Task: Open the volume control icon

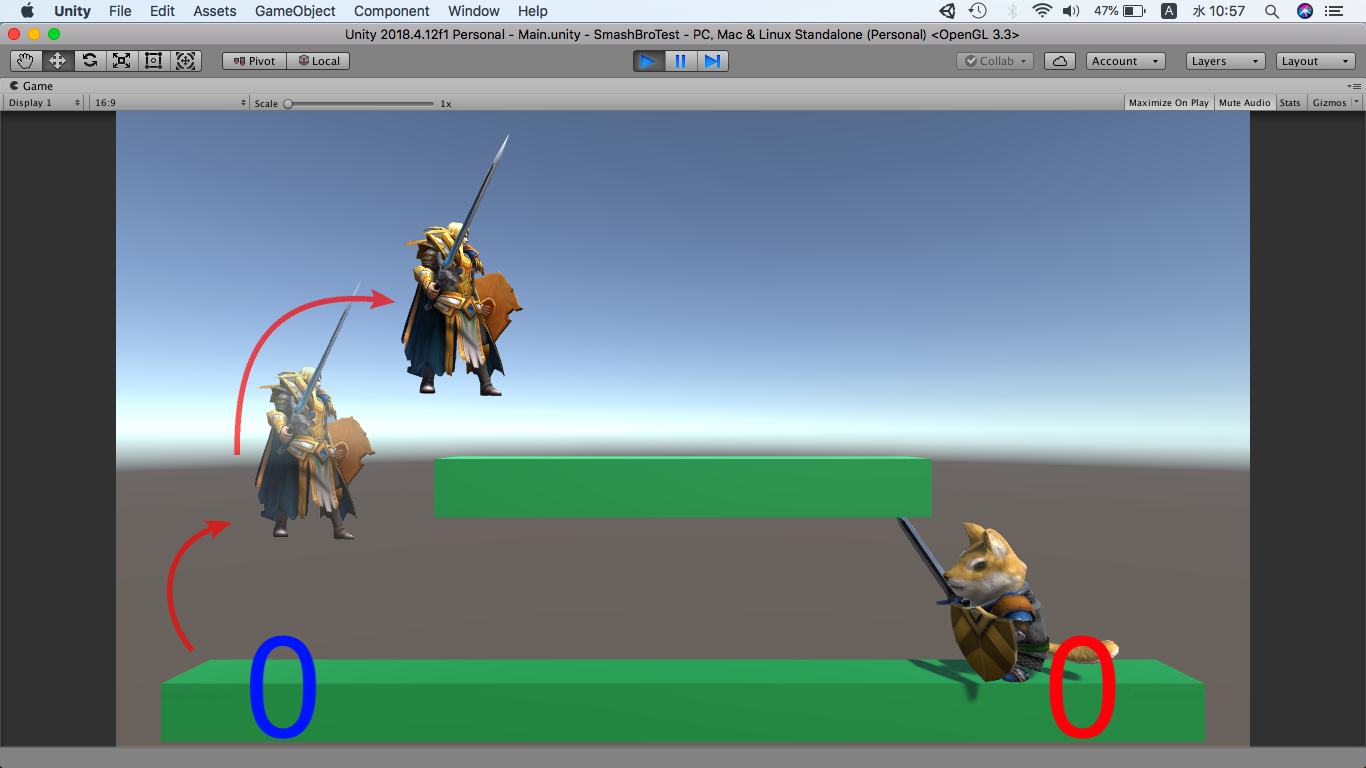Action: [1071, 11]
